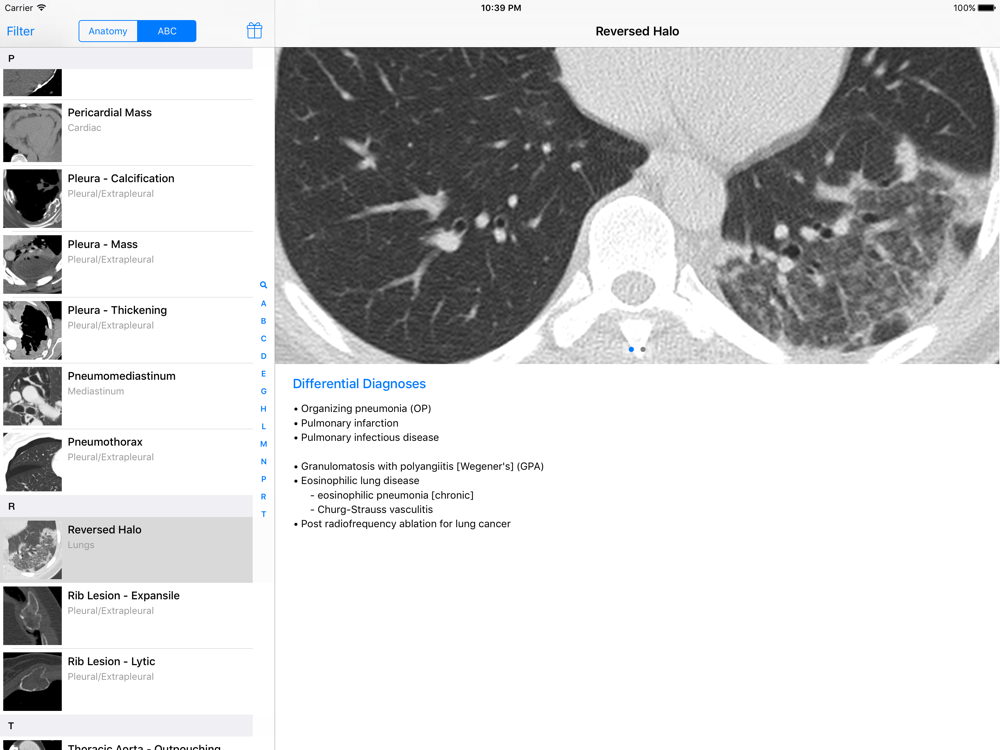Tap the P section header
The image size is (1000, 750).
[x=126, y=58]
